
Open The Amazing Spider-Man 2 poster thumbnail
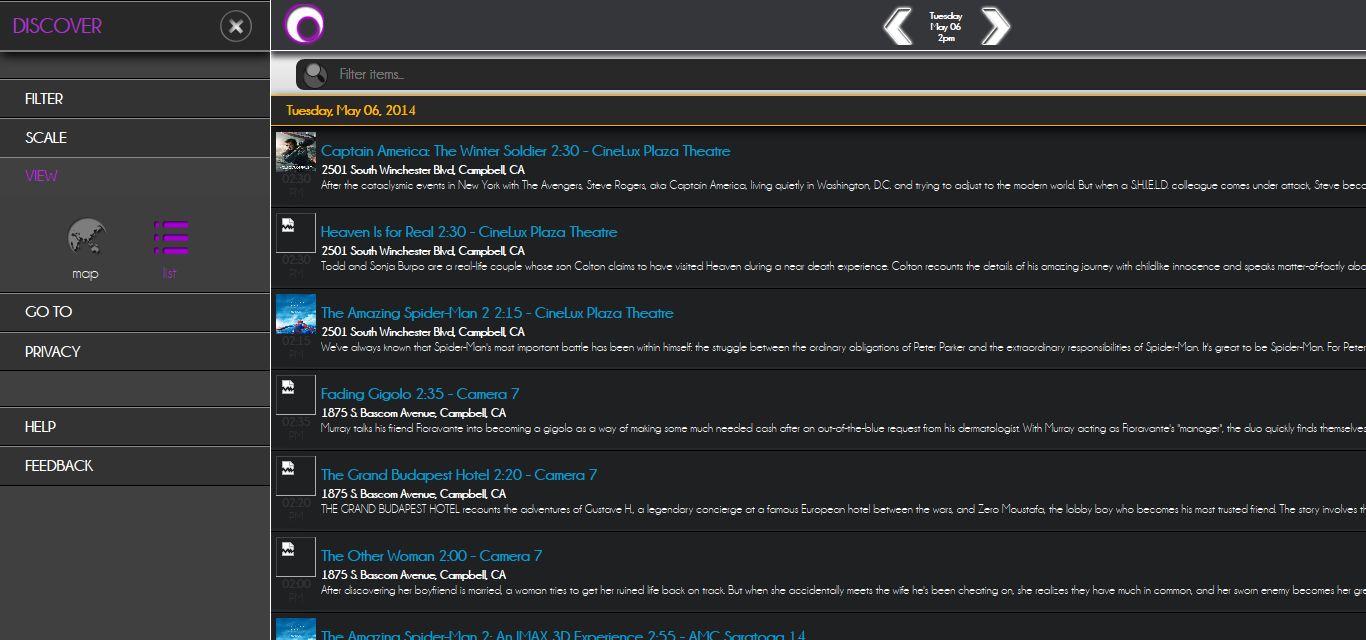pos(296,313)
